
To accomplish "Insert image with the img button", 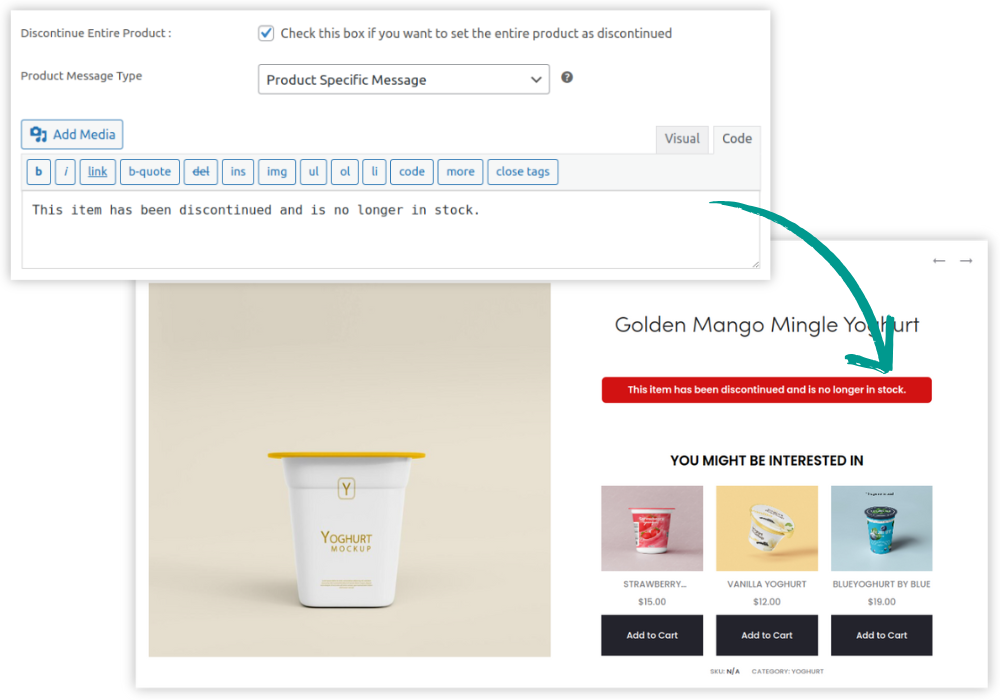I will click(277, 171).
